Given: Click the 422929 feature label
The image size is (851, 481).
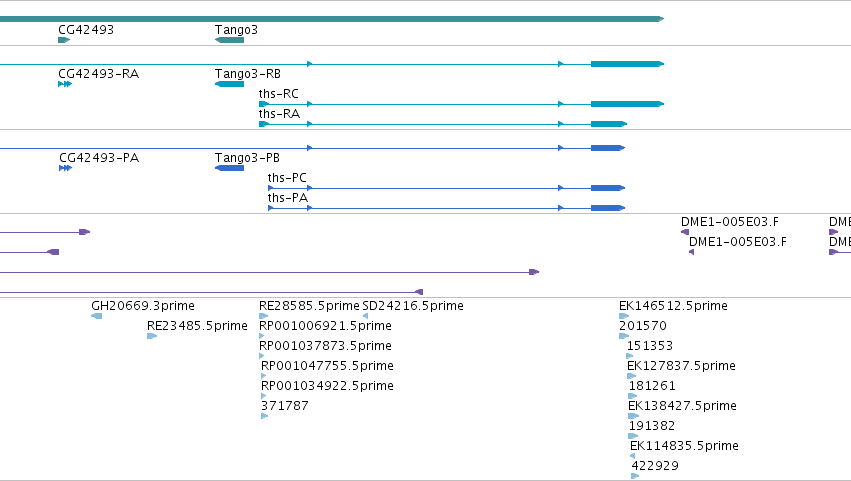Looking at the screenshot, I should point(655,465).
